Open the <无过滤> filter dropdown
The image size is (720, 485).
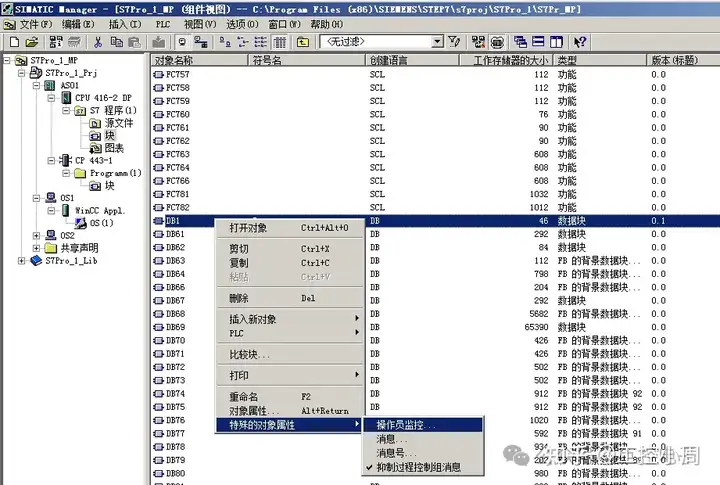(438, 42)
